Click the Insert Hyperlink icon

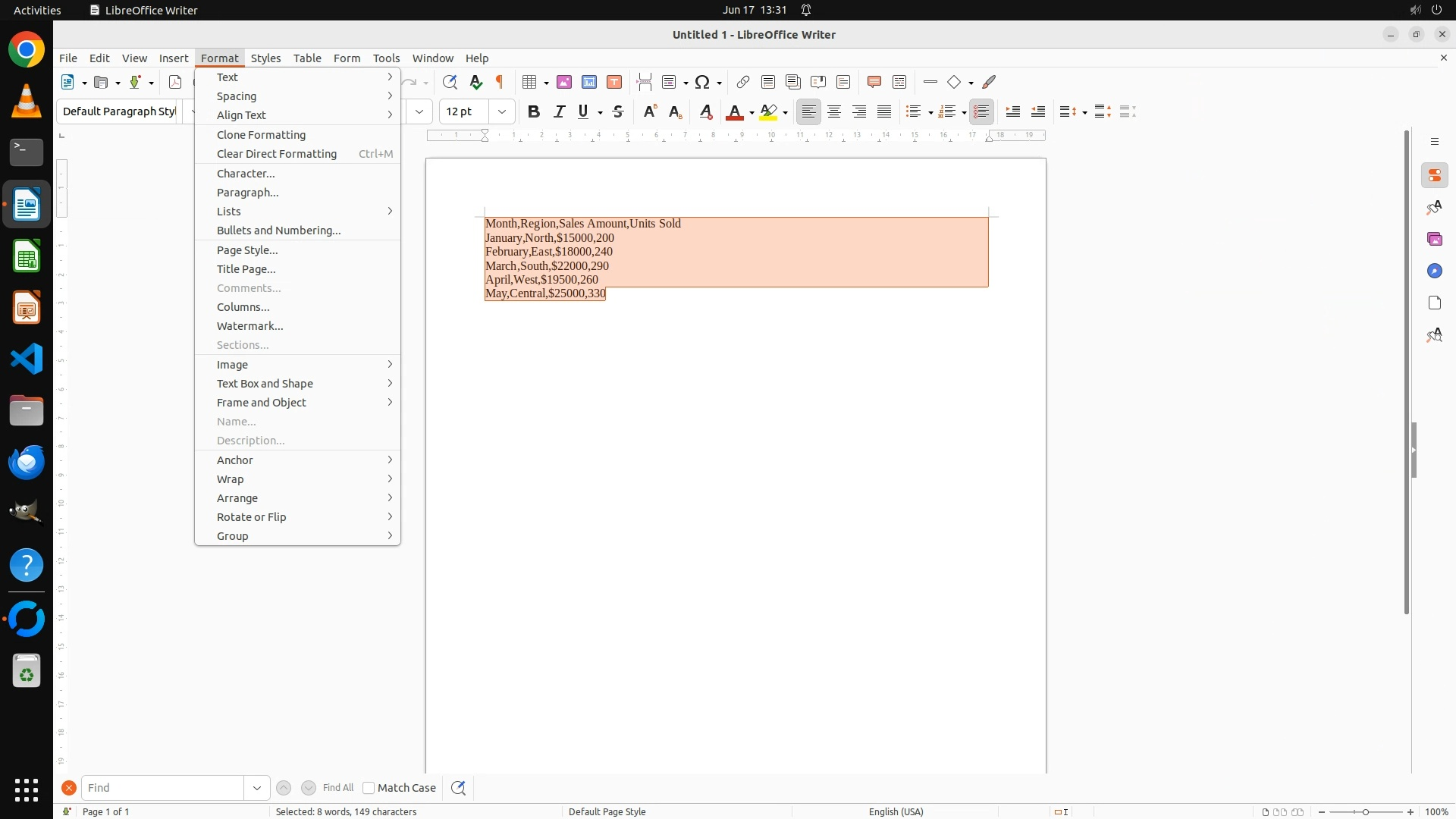[x=743, y=82]
